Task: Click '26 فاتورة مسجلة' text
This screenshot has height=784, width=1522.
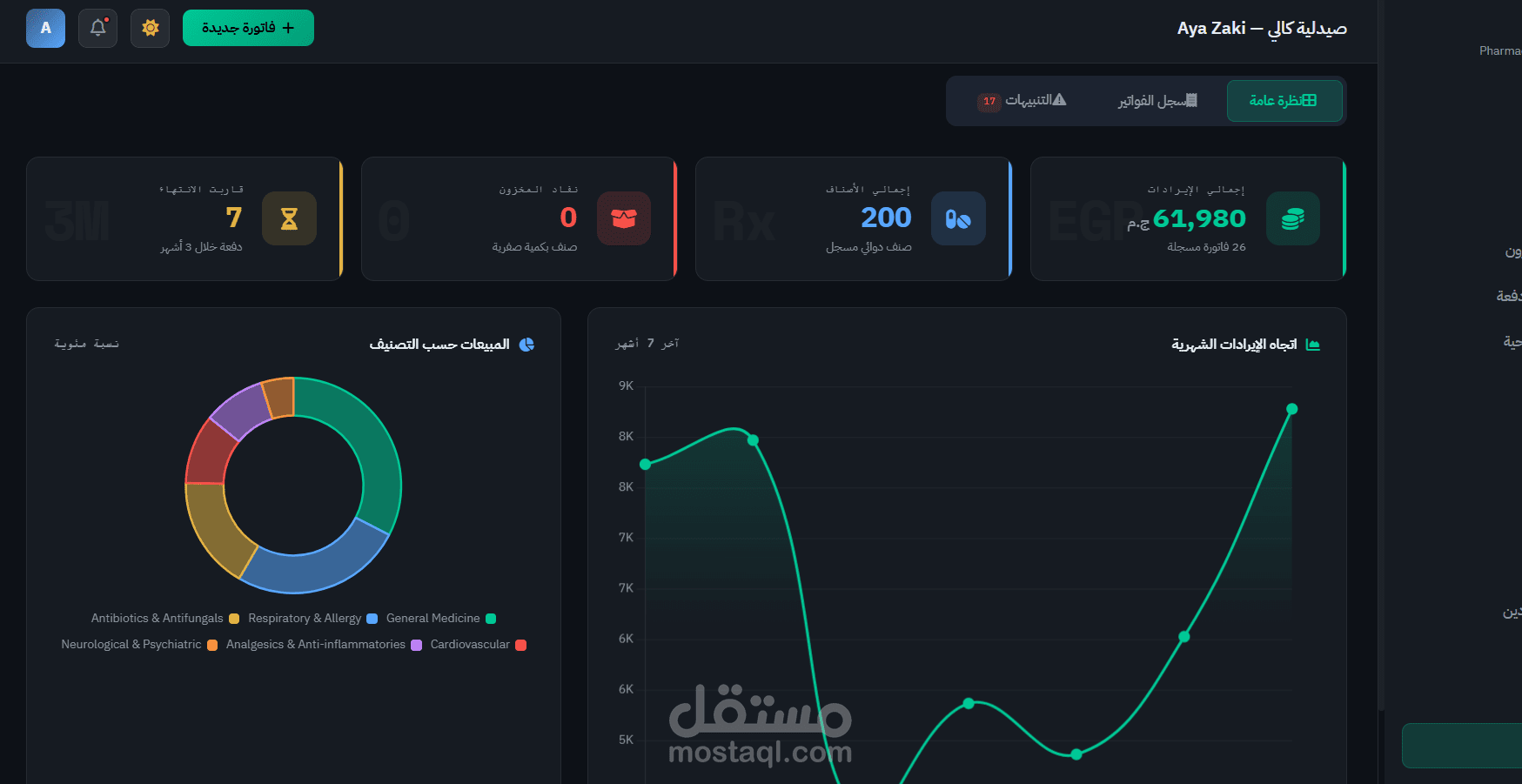Action: pyautogui.click(x=1206, y=247)
